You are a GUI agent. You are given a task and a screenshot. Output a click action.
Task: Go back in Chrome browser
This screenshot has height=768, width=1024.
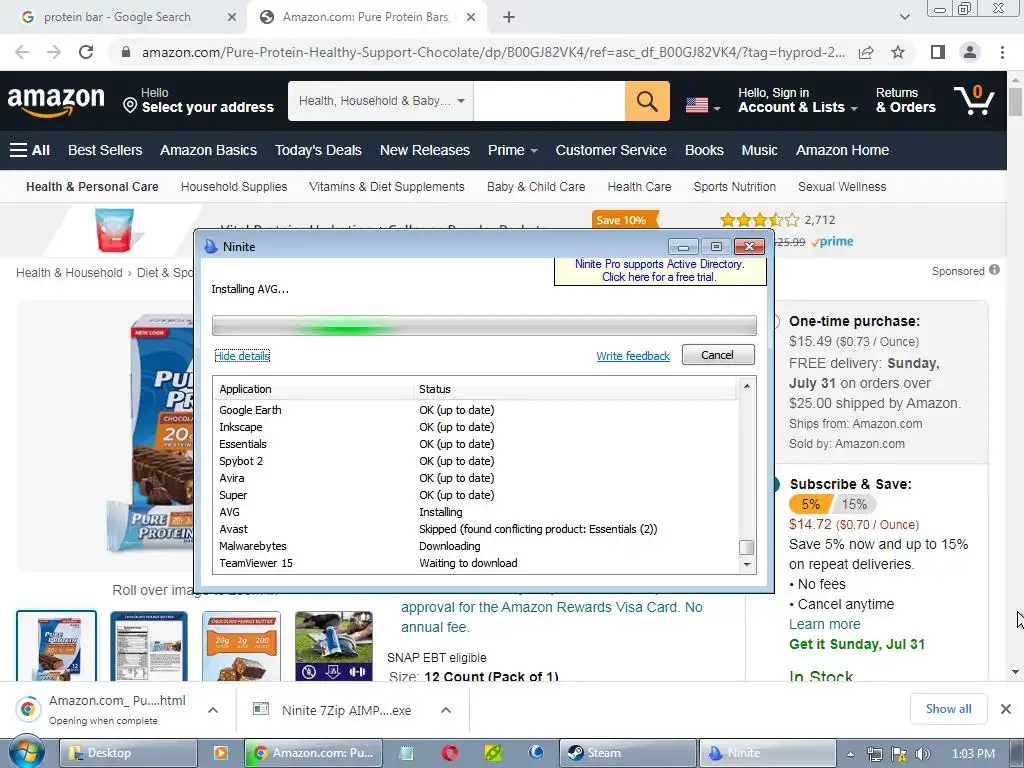pyautogui.click(x=22, y=52)
